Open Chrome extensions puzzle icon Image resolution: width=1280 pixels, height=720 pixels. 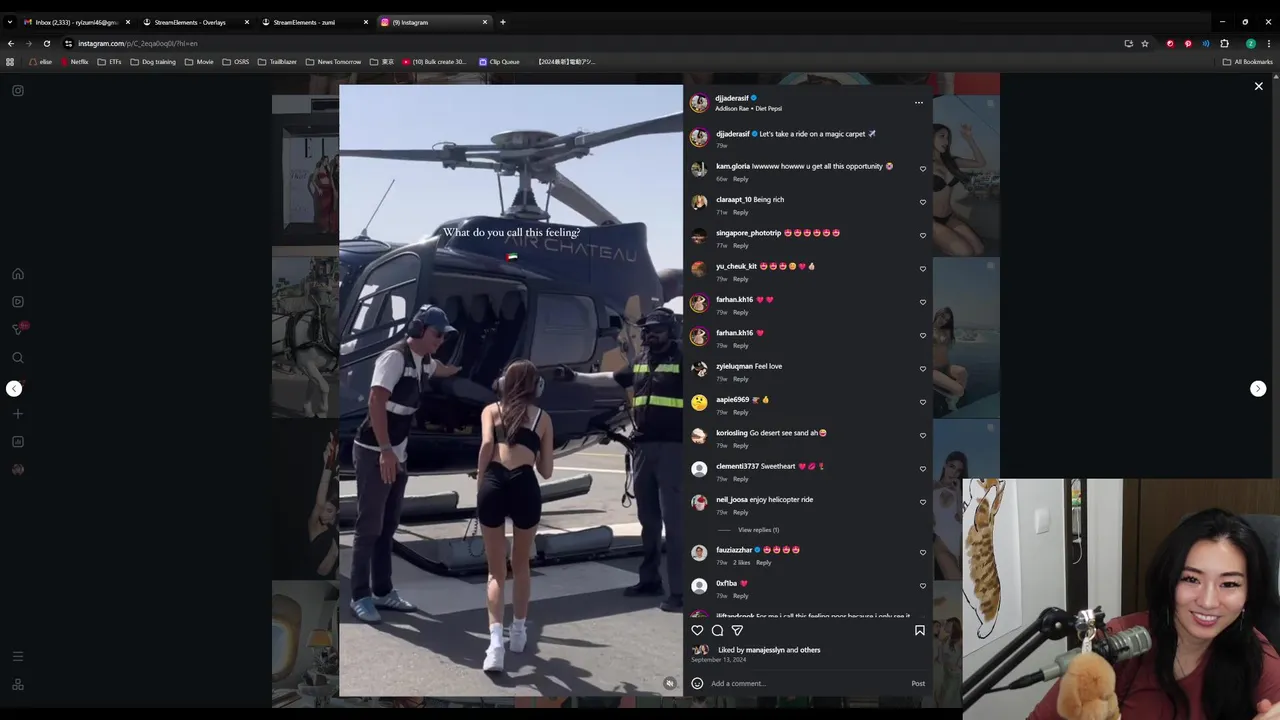[x=1224, y=43]
